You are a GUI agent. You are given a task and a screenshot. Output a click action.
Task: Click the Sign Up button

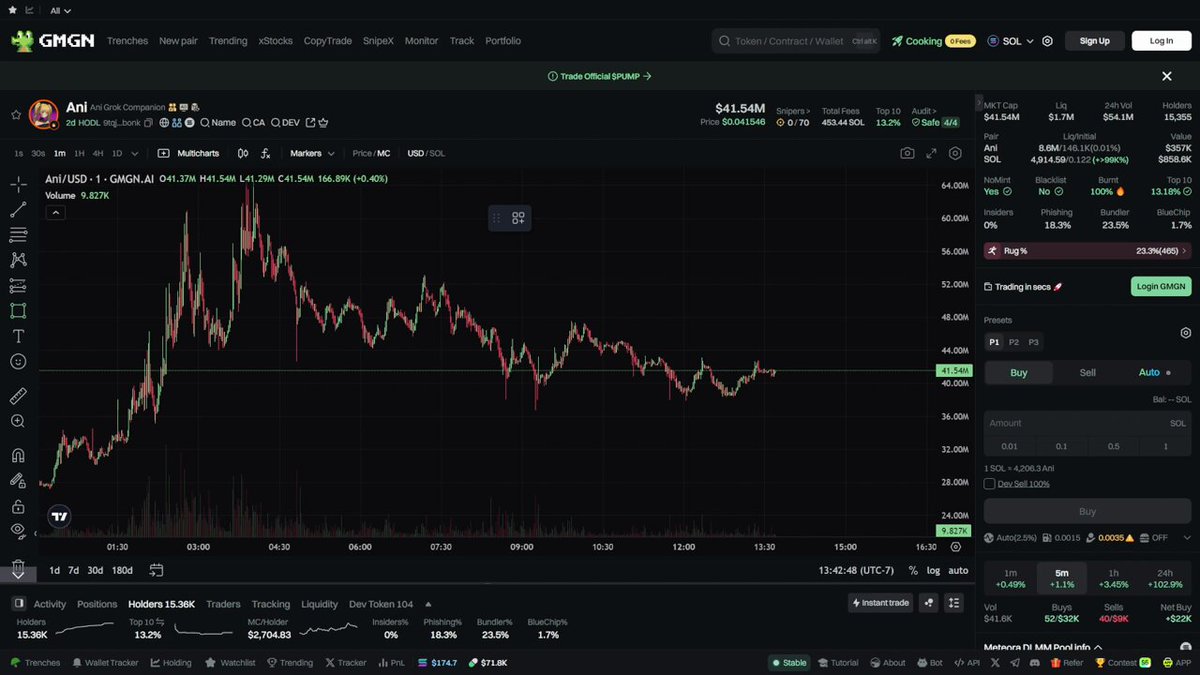tap(1095, 41)
